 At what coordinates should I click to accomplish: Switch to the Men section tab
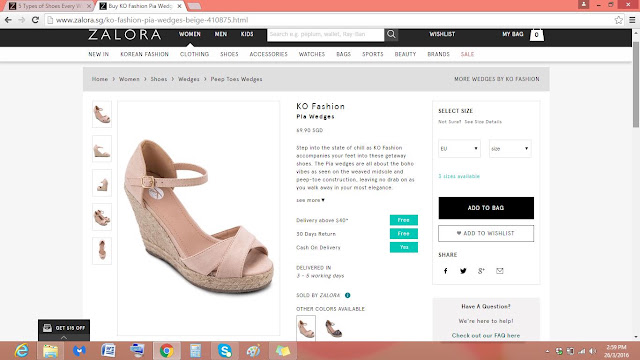click(221, 34)
